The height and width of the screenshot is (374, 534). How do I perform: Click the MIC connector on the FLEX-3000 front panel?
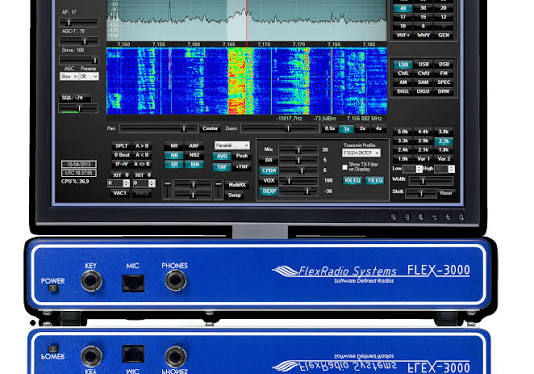pos(133,283)
